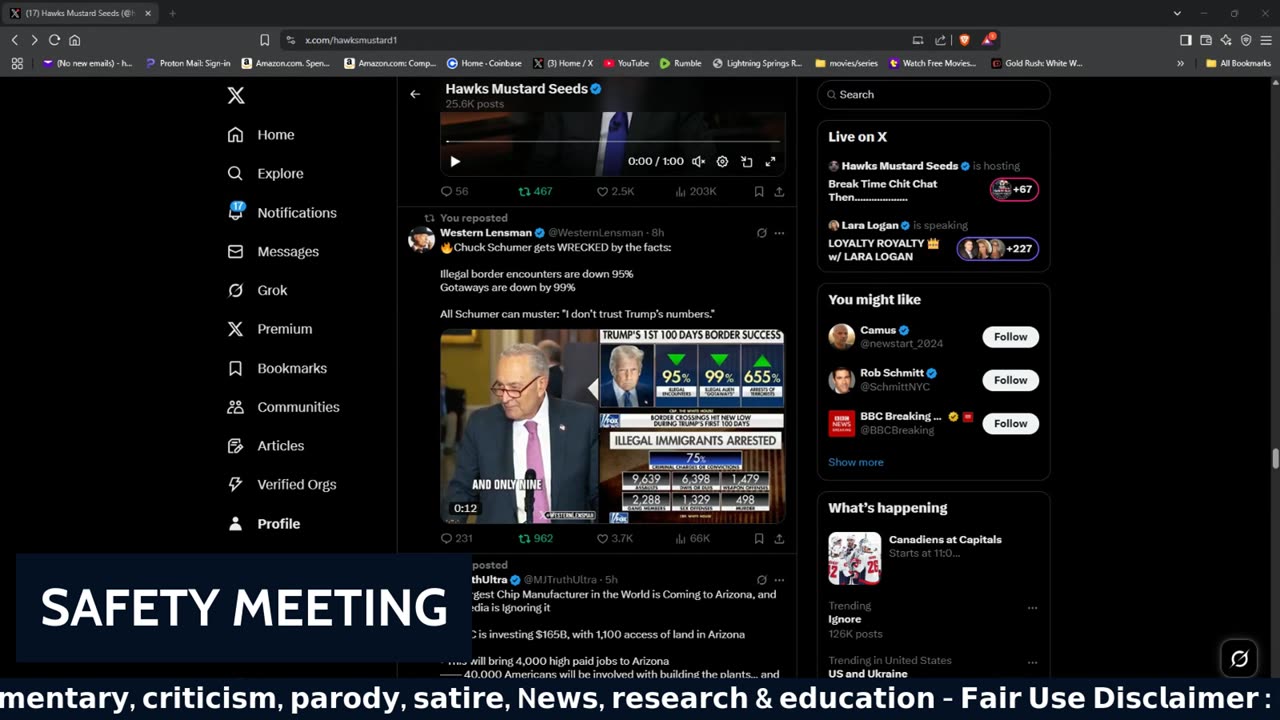This screenshot has width=1280, height=720.
Task: Play the top video
Action: 455,161
